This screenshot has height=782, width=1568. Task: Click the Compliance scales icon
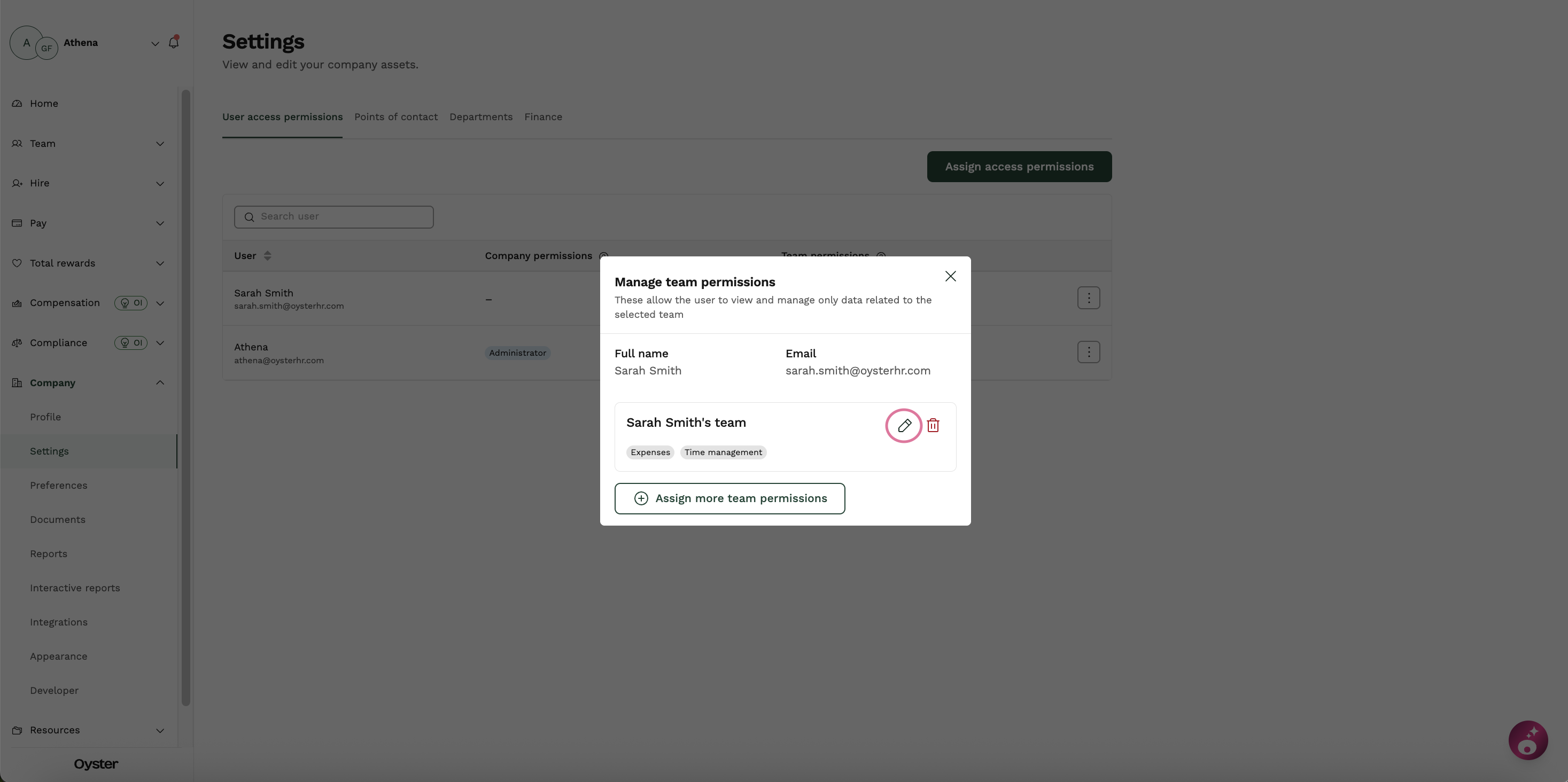17,342
